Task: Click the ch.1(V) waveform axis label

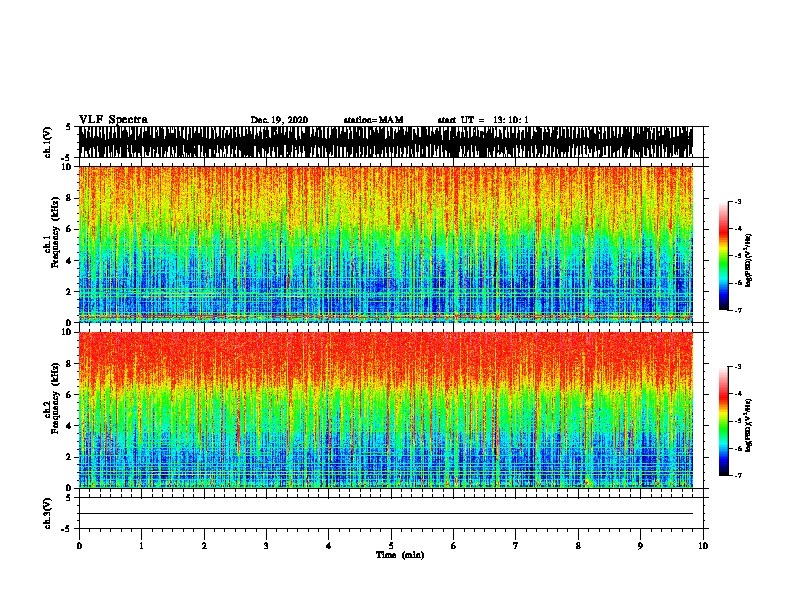Action: coord(48,142)
